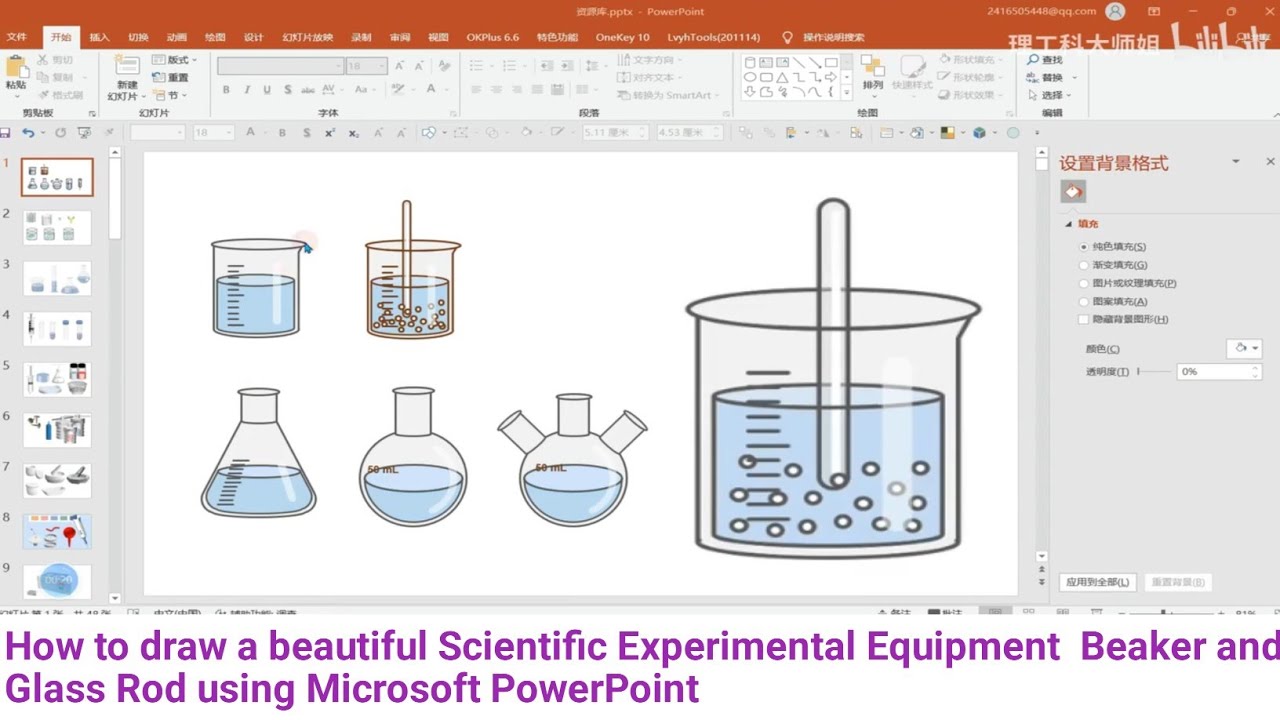
Task: Select slide 8 thumbnail
Action: (x=57, y=532)
